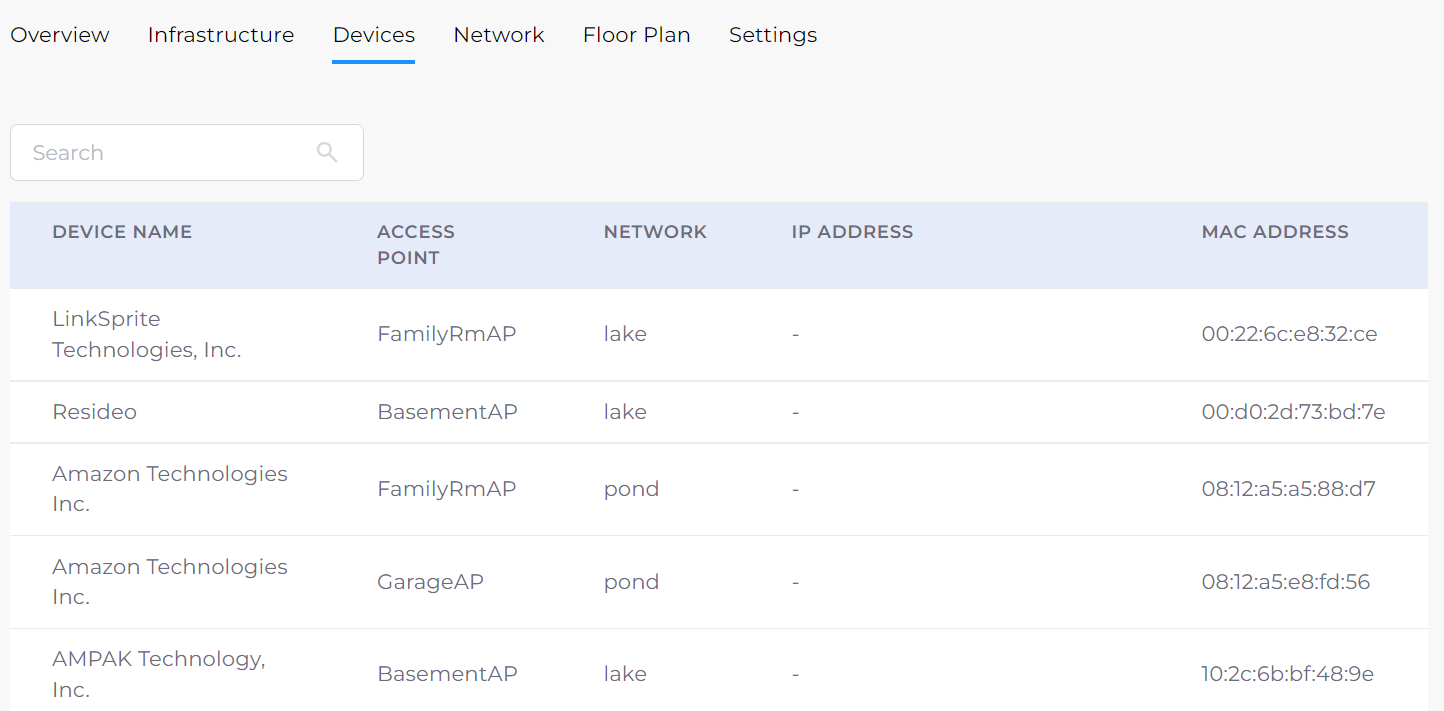
Task: Switch to the Infrastructure tab
Action: [221, 35]
